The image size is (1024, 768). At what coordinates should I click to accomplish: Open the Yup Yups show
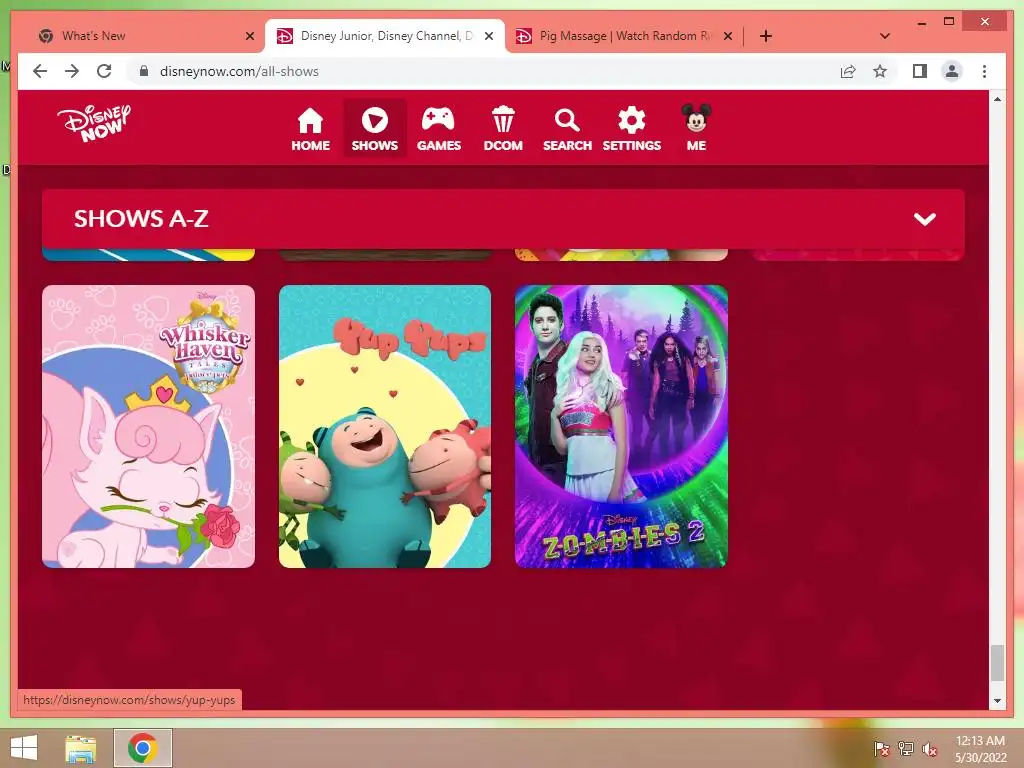tap(385, 426)
